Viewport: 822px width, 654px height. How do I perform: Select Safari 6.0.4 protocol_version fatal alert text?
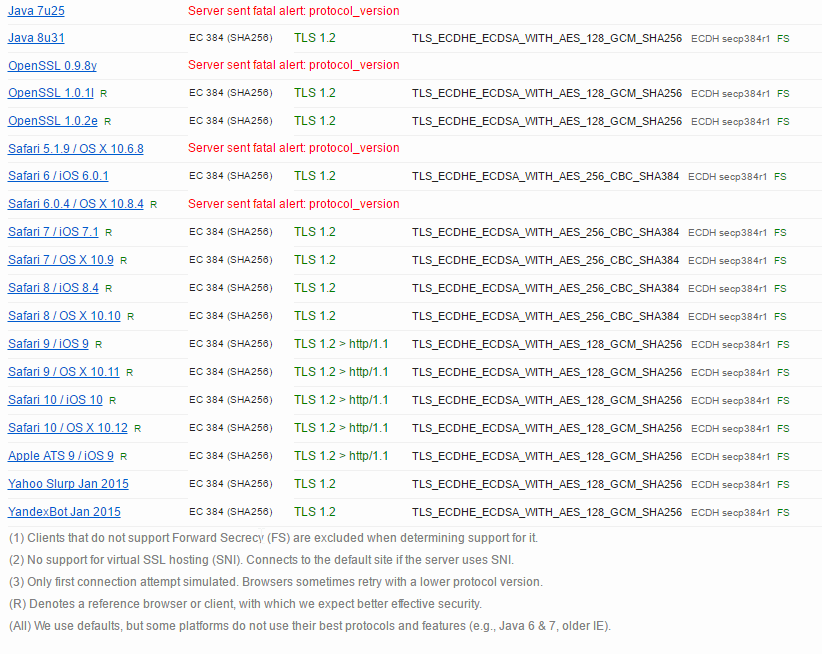click(x=294, y=204)
